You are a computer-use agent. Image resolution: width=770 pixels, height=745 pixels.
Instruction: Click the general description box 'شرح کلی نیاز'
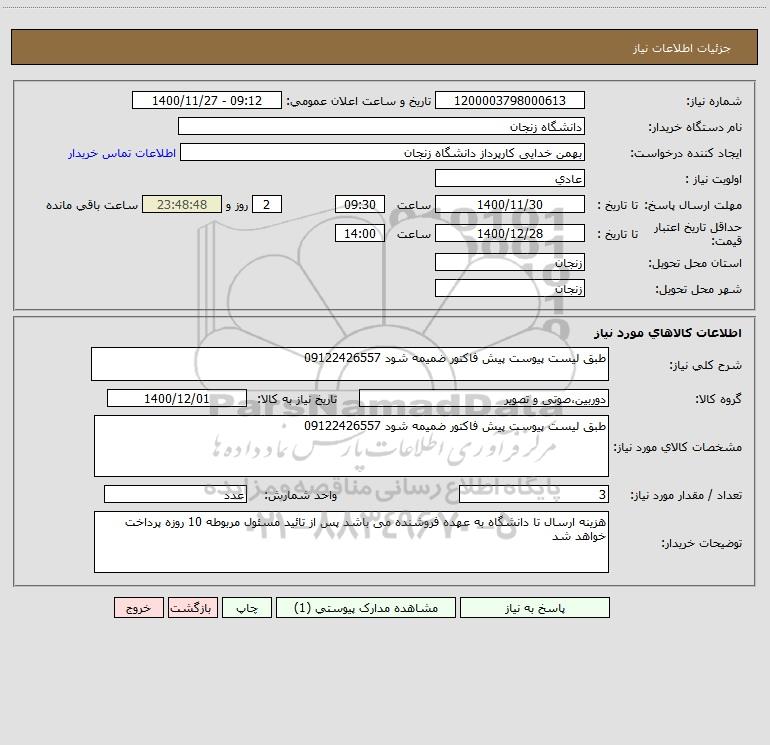point(350,364)
